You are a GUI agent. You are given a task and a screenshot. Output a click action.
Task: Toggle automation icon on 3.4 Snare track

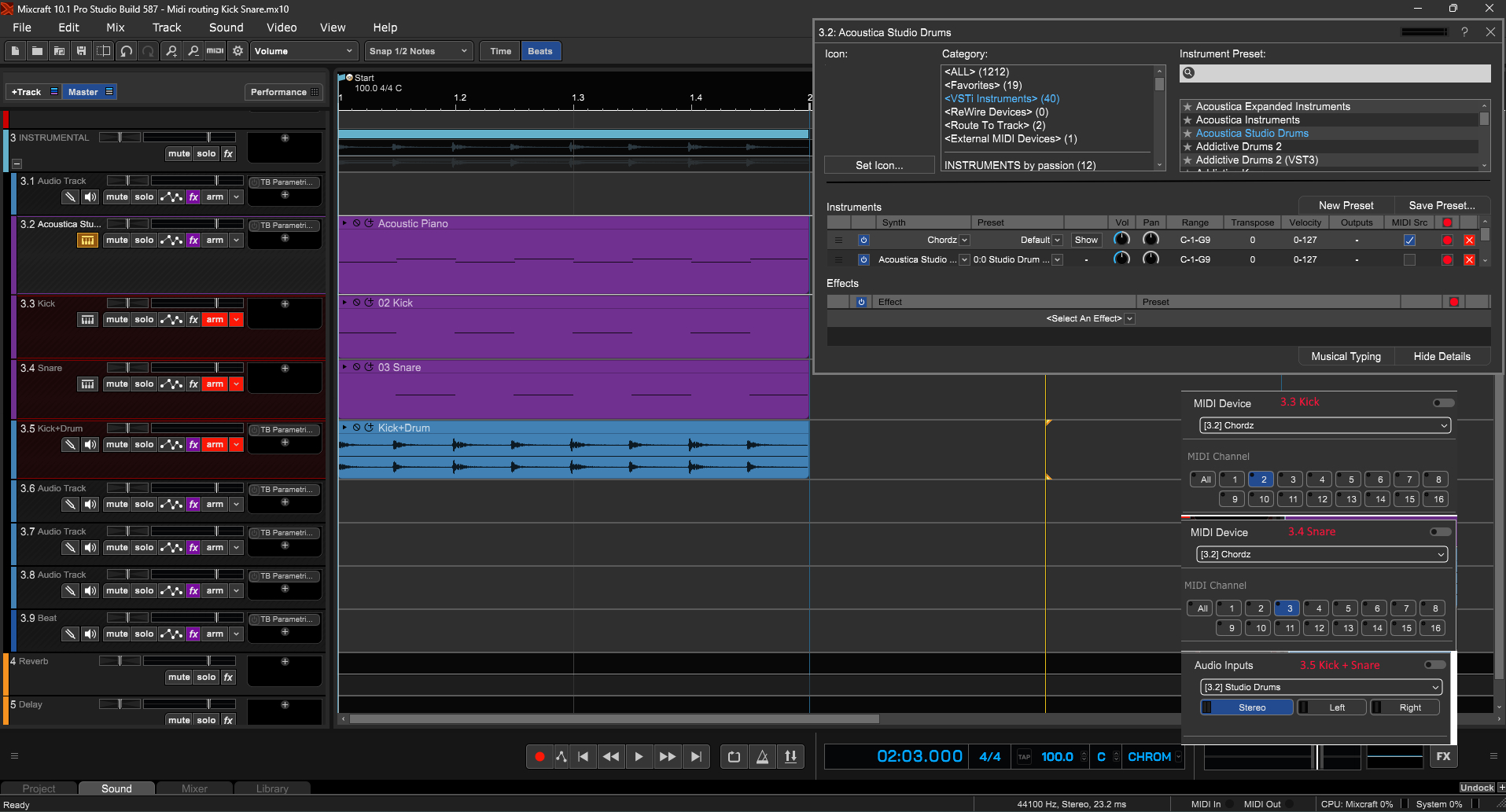point(171,384)
